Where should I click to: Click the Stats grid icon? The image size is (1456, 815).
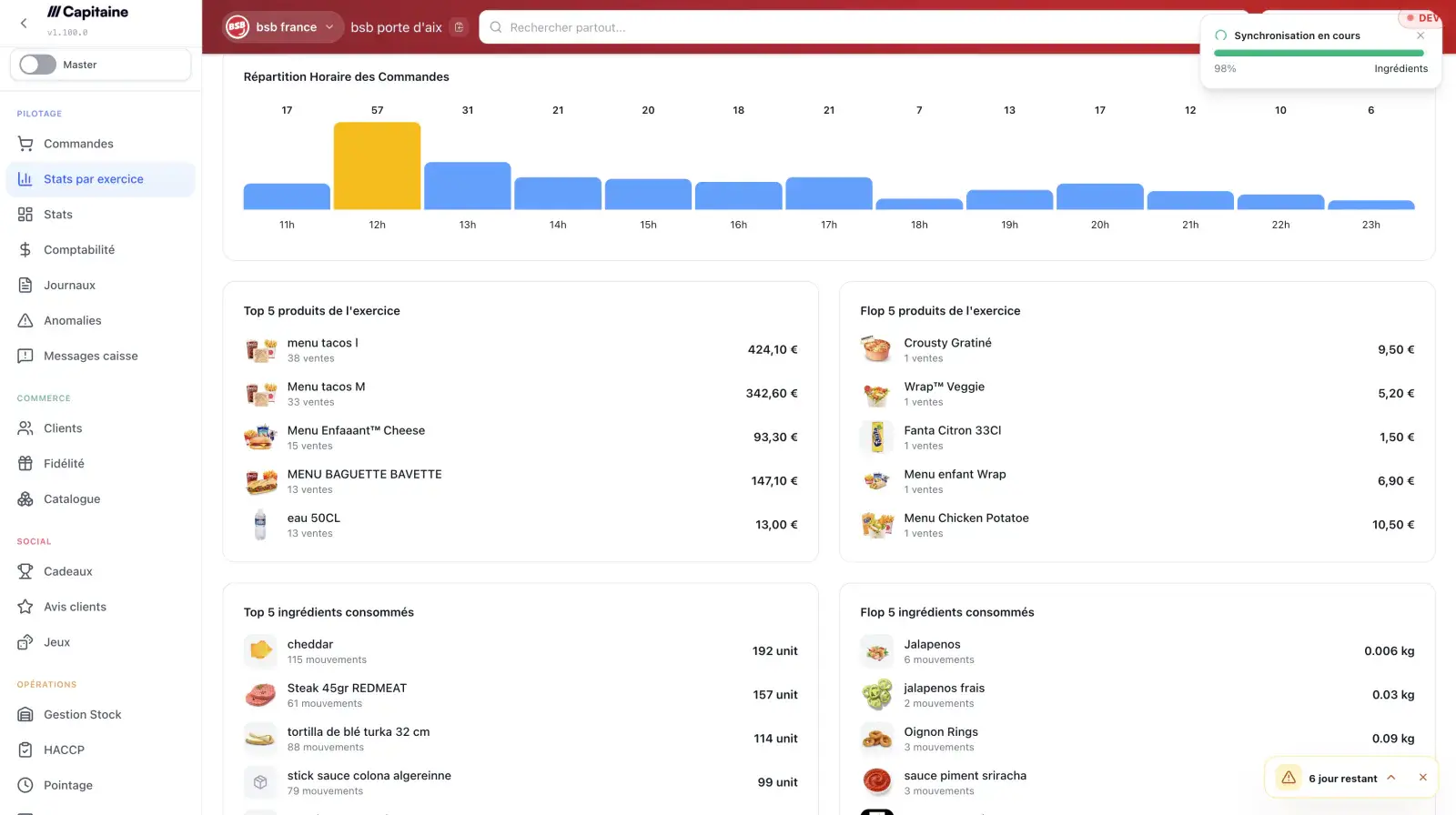tap(25, 215)
